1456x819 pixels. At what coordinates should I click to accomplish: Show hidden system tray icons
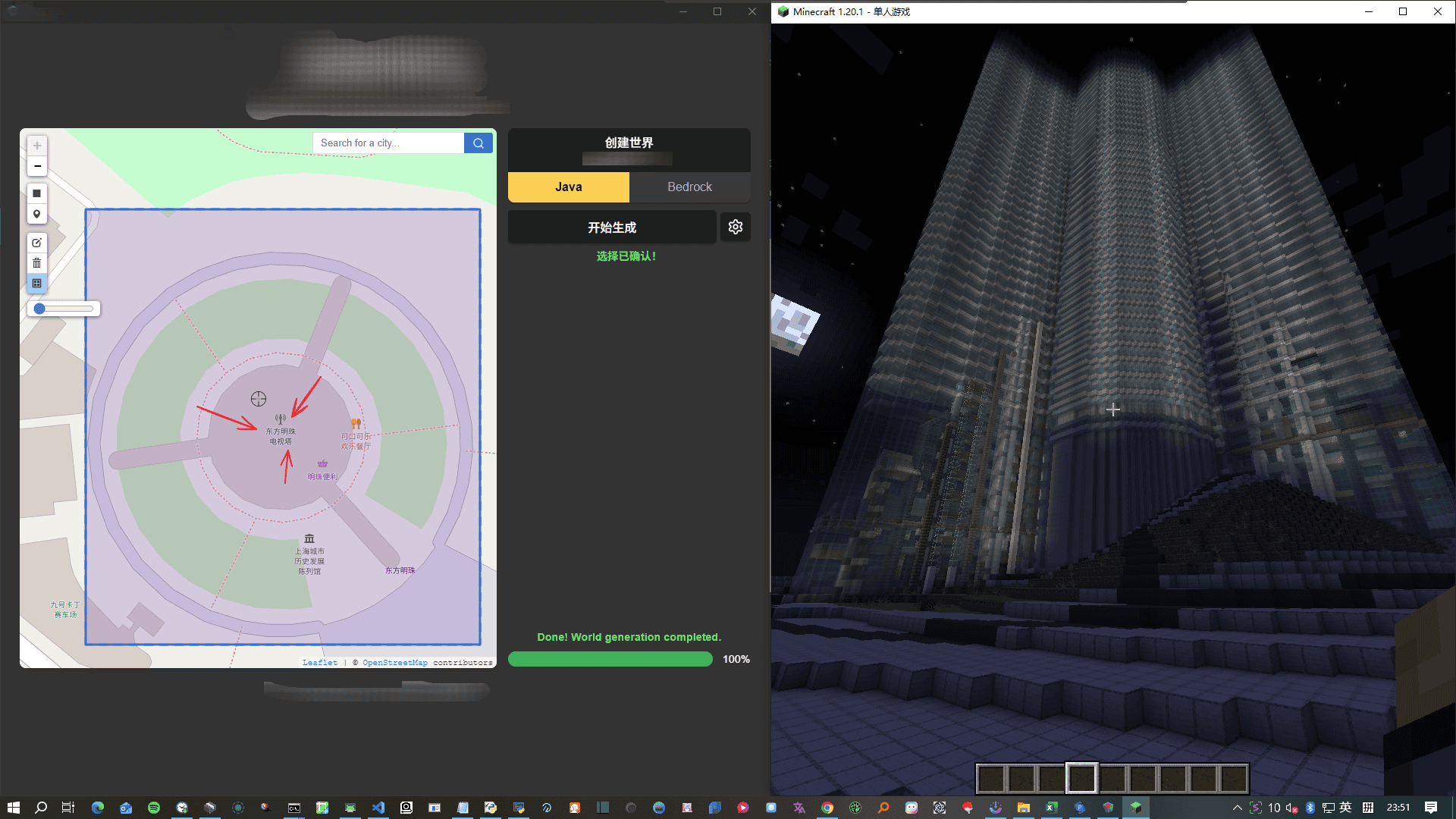point(1238,808)
